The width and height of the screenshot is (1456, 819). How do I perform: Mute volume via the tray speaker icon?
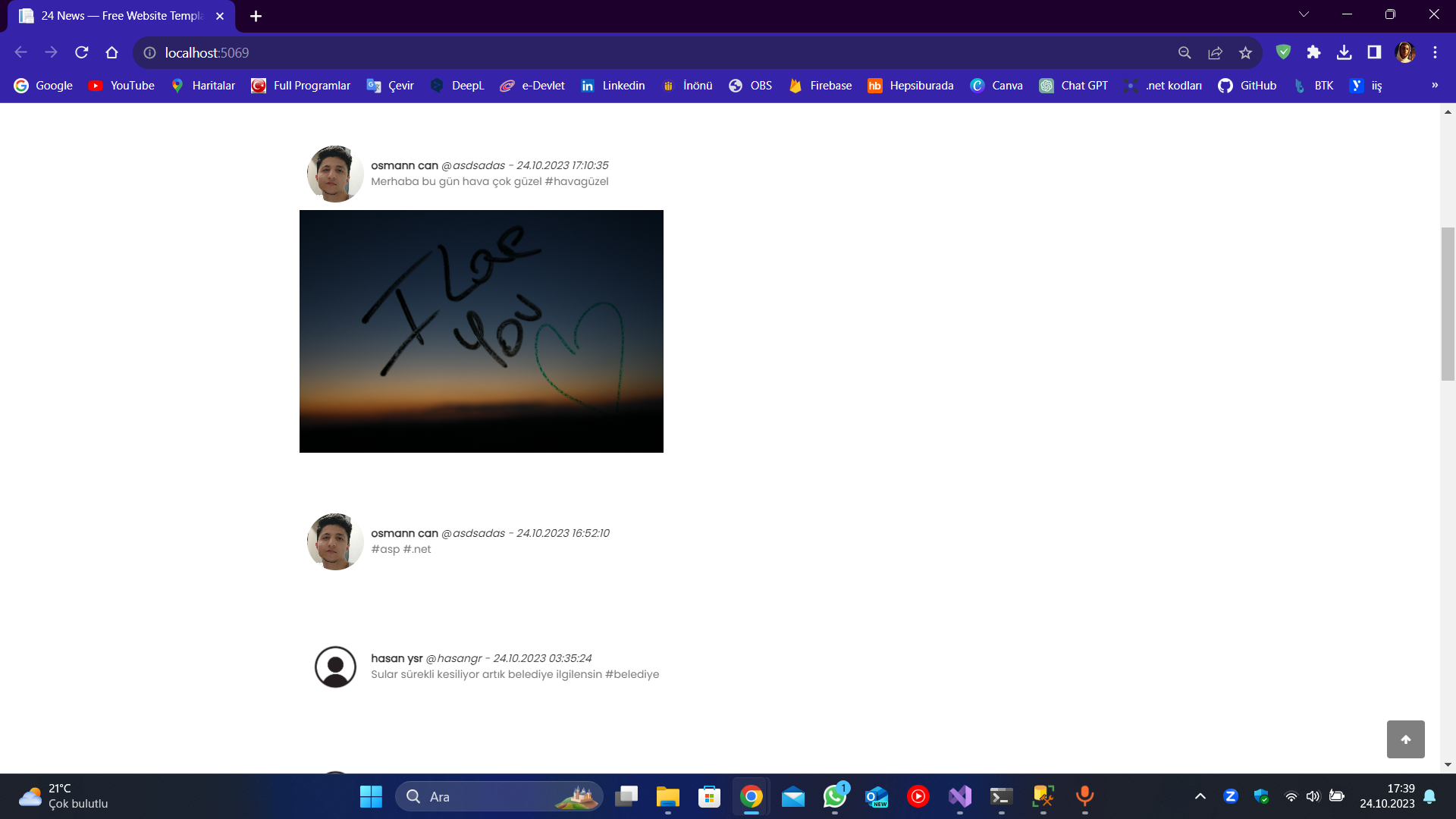click(x=1314, y=796)
